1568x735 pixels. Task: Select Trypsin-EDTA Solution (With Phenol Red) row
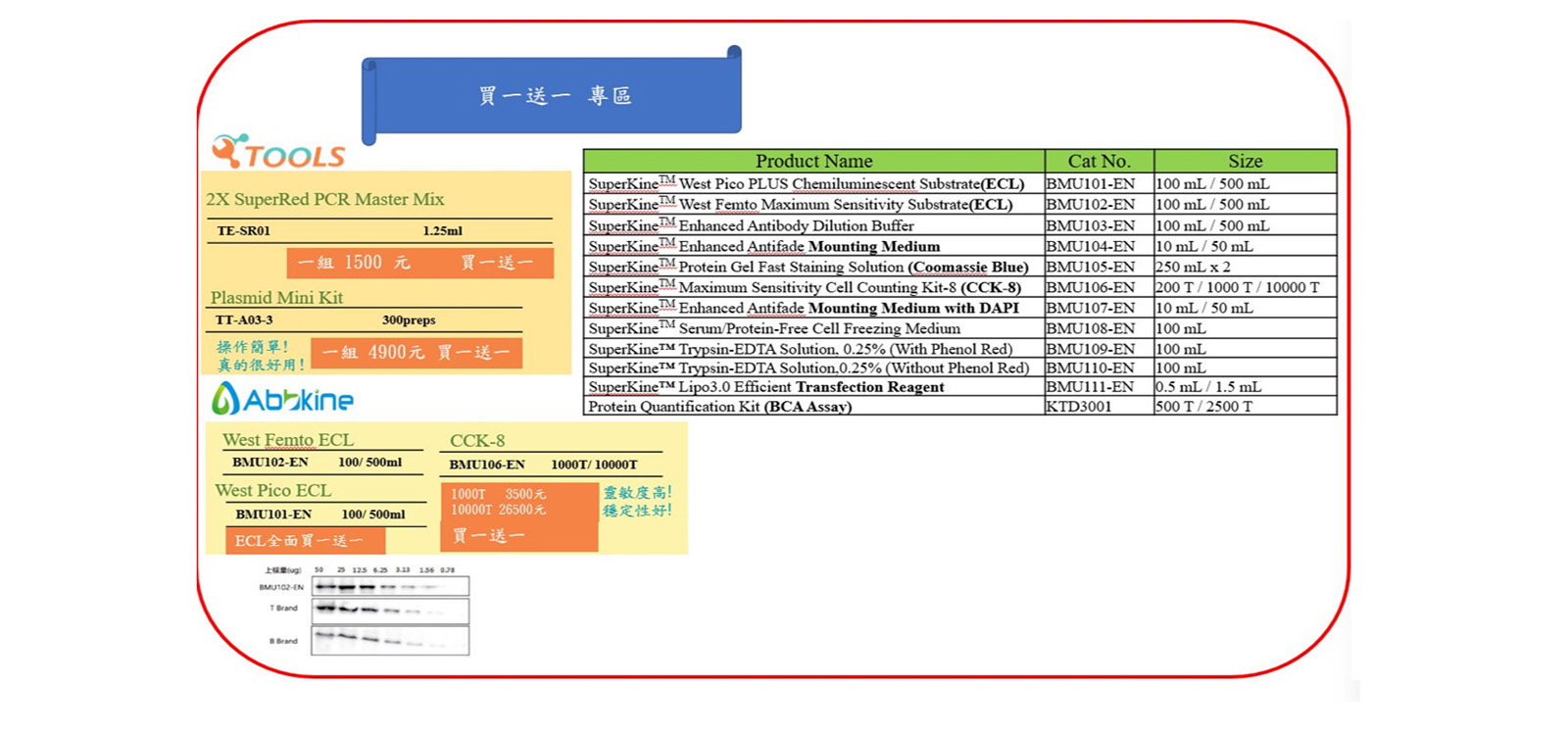[960, 349]
